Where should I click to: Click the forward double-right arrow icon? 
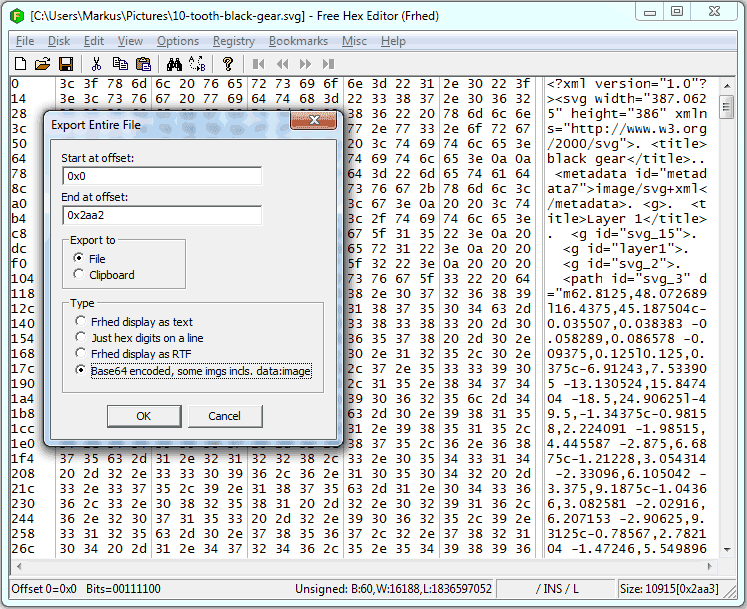[x=305, y=64]
